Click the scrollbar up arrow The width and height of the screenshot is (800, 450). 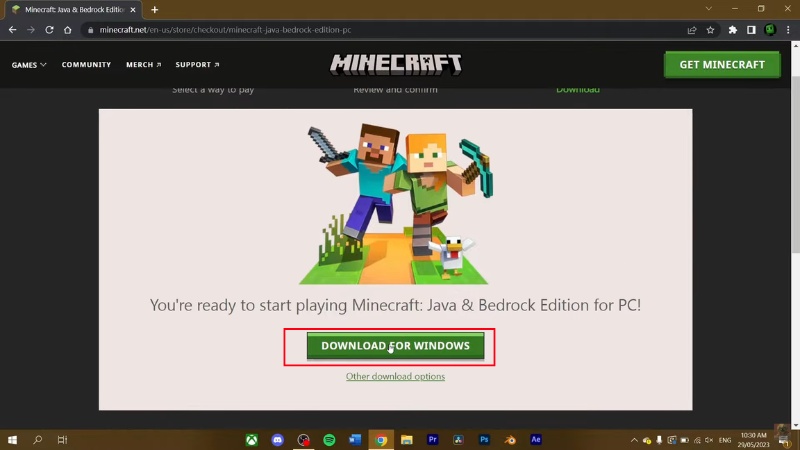click(795, 45)
